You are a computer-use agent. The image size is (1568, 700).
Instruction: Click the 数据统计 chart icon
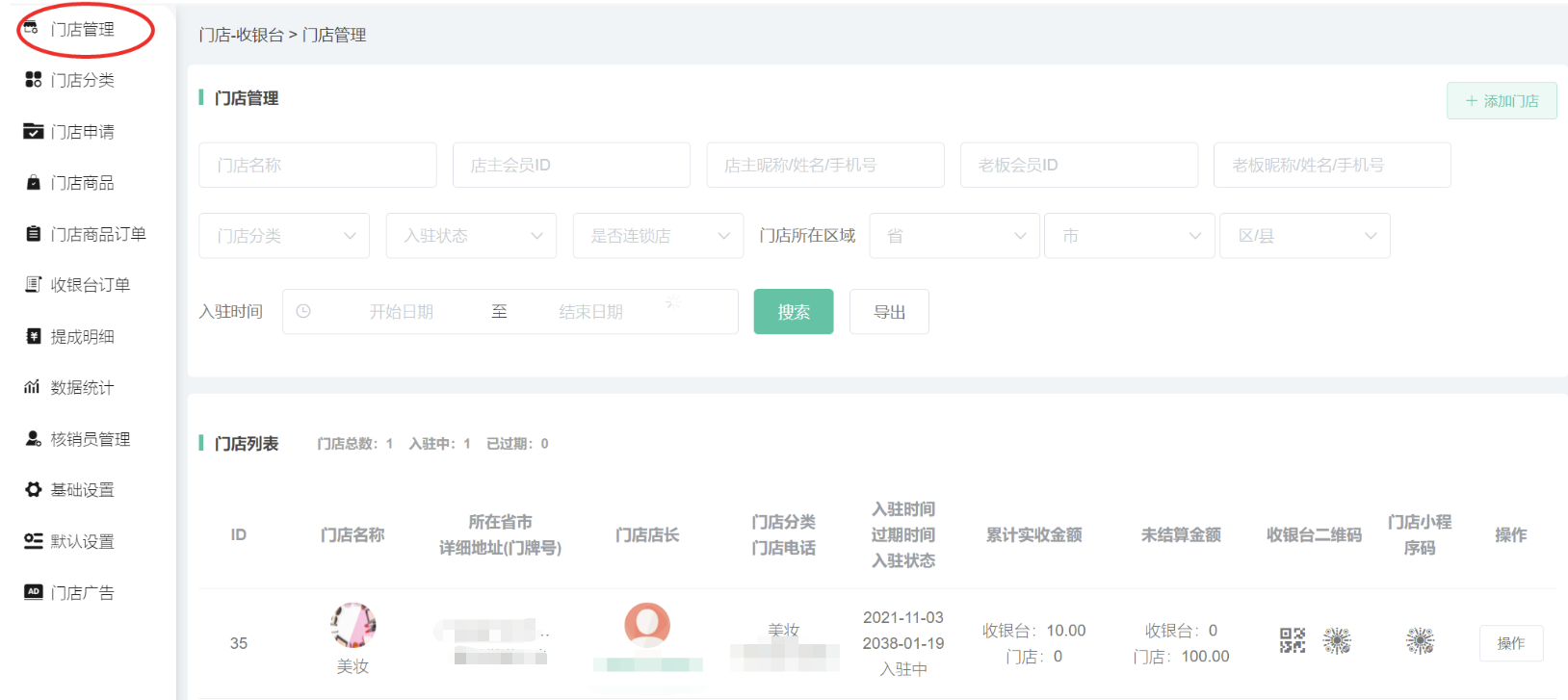click(x=33, y=387)
